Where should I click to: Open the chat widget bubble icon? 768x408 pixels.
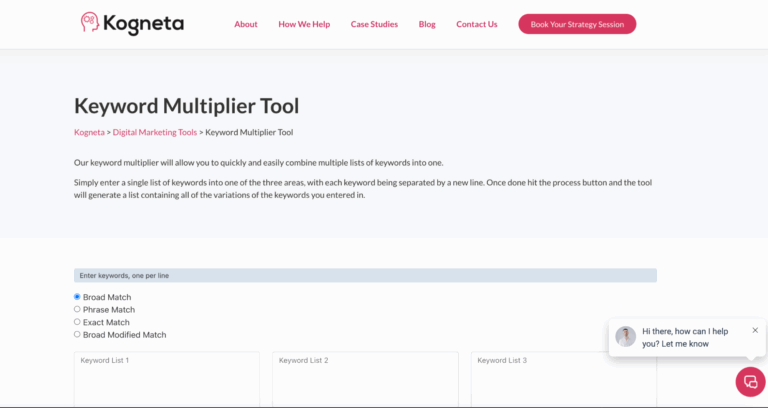[750, 382]
